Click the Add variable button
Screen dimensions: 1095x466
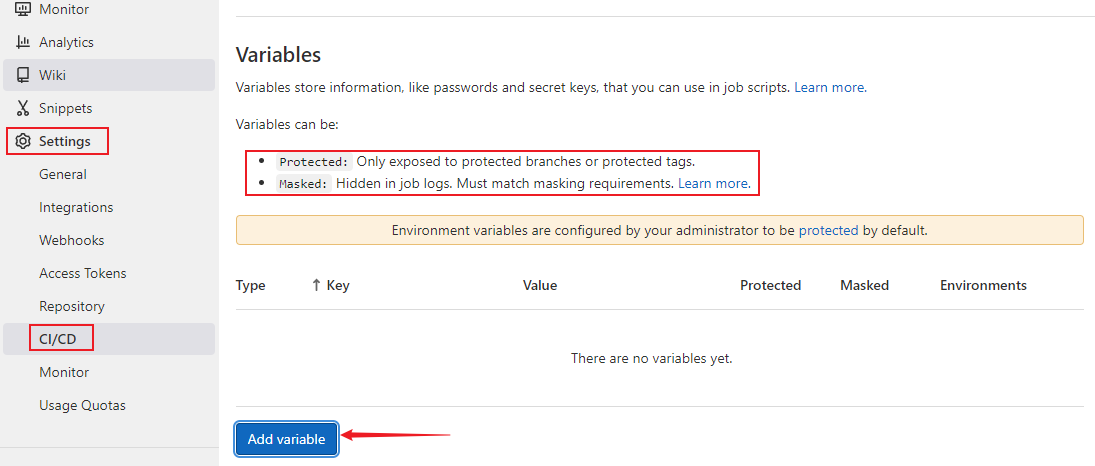[x=286, y=439]
